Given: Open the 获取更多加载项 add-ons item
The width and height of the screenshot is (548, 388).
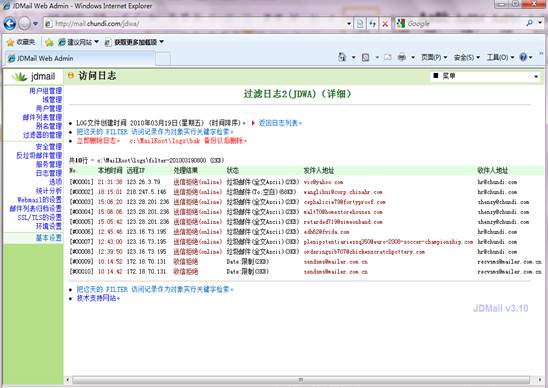Looking at the screenshot, I should [135, 42].
